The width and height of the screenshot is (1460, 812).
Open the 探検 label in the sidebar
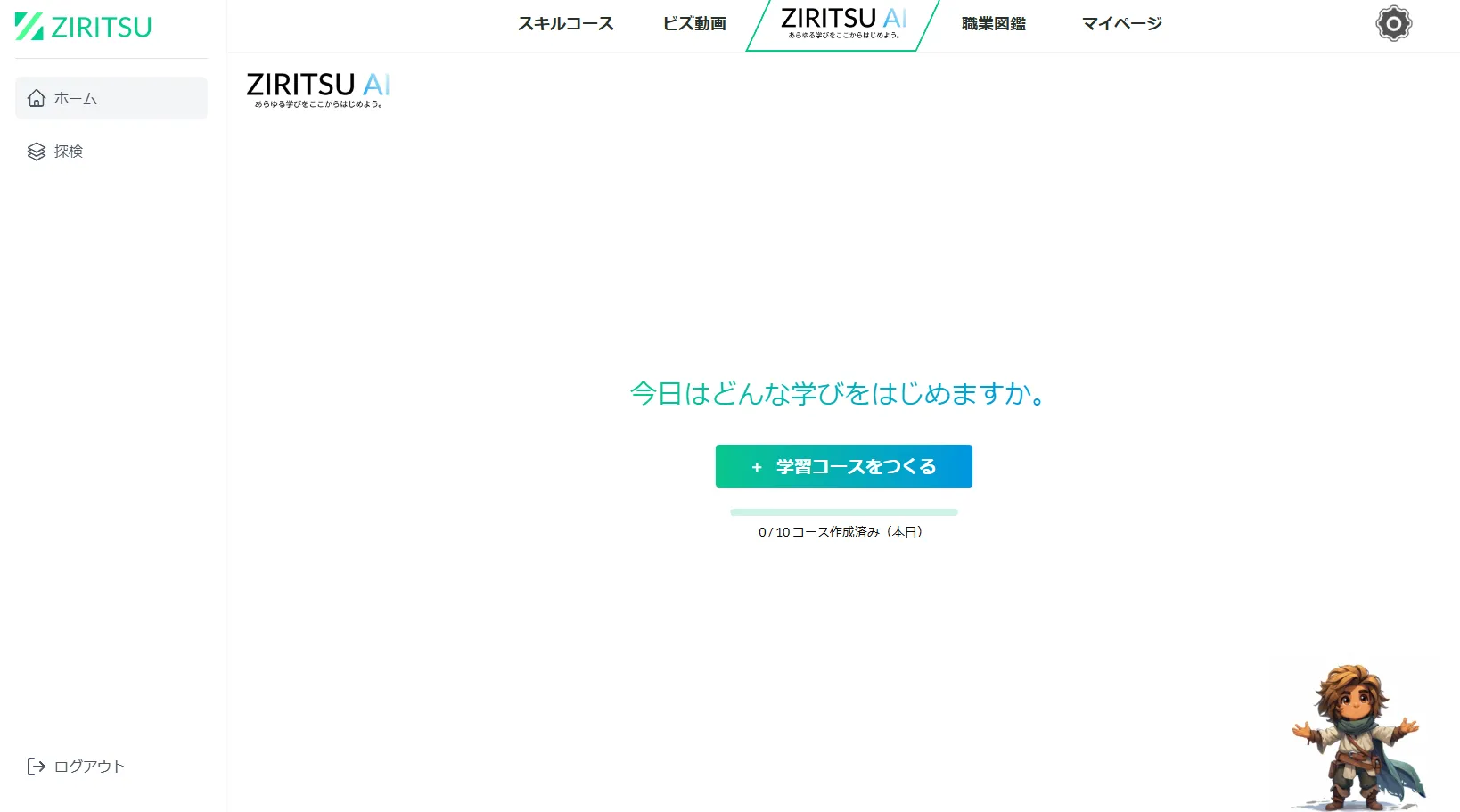69,152
